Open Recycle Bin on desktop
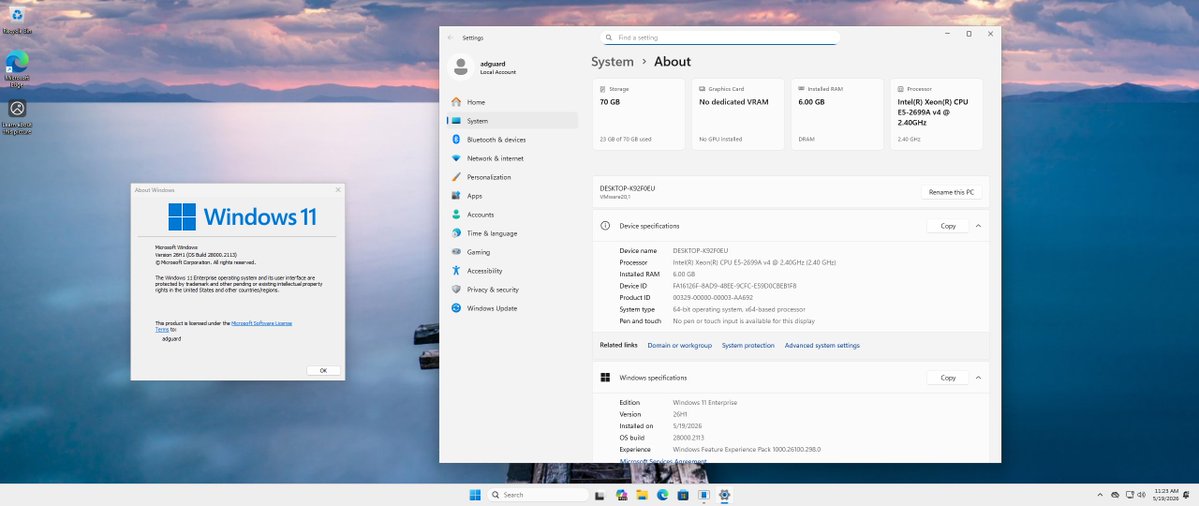 17,20
